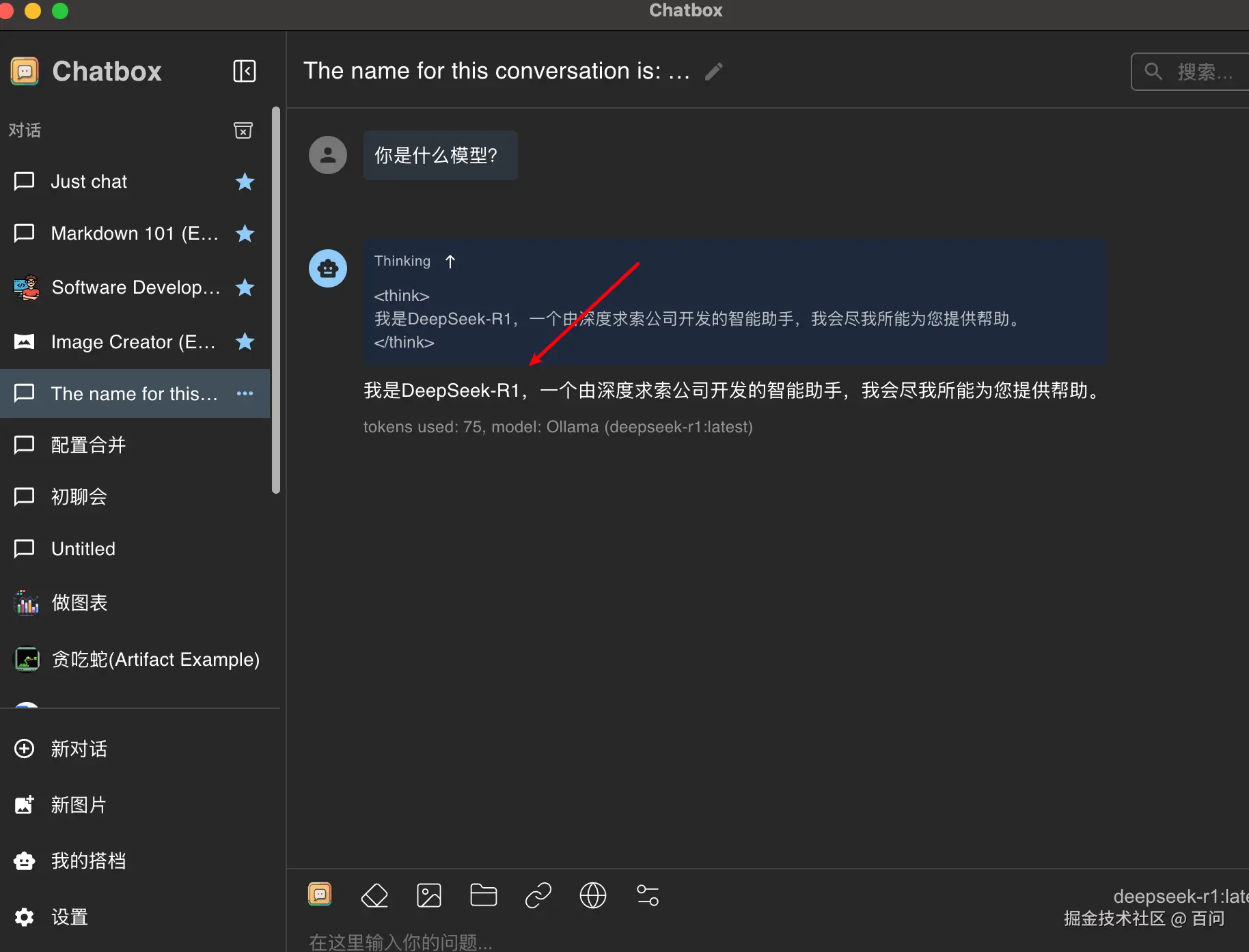The width and height of the screenshot is (1249, 952).
Task: Open the 做图表 conversation
Action: pyautogui.click(x=135, y=602)
